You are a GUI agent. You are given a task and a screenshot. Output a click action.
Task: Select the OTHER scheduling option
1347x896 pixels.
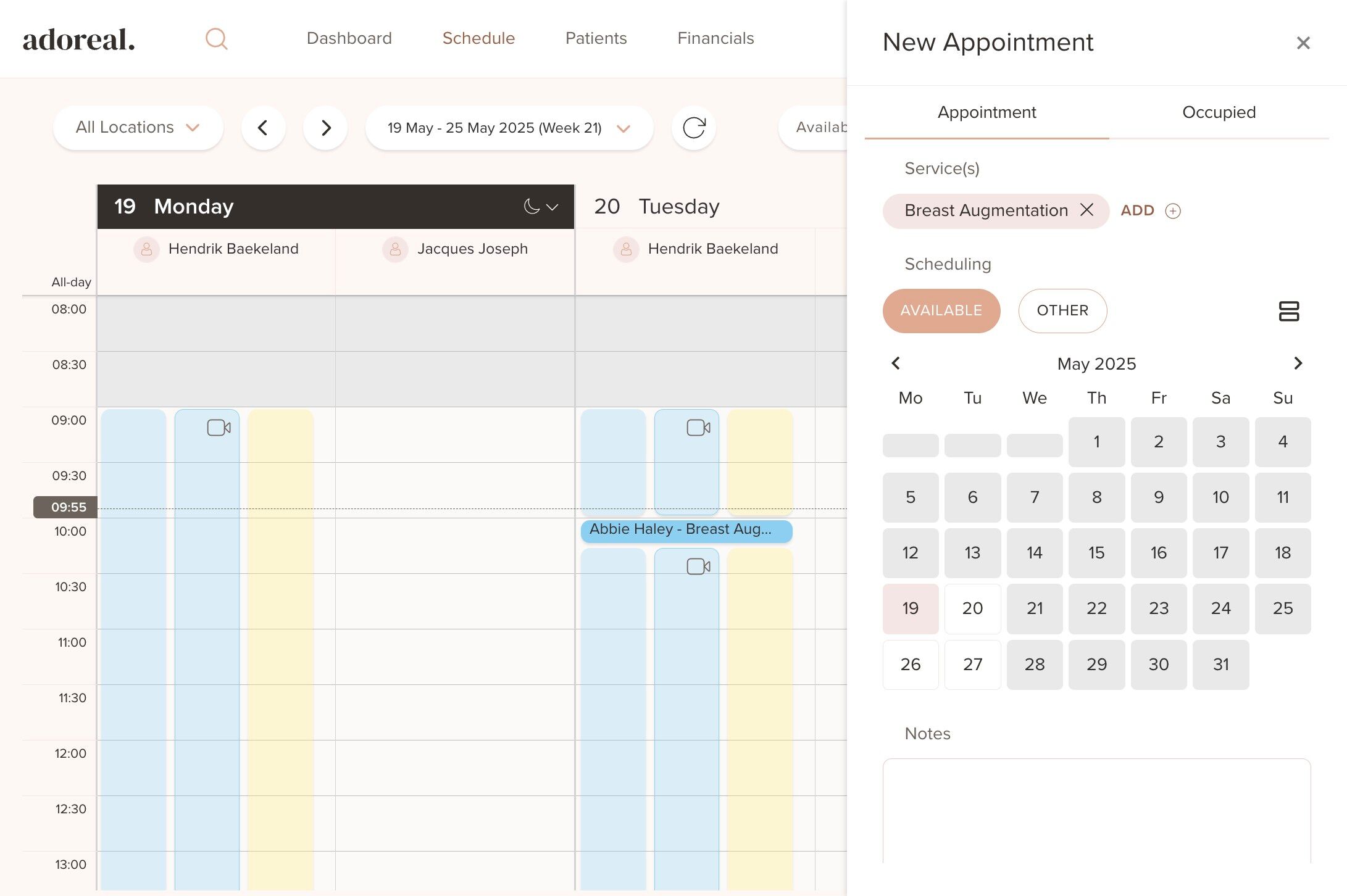1062,310
